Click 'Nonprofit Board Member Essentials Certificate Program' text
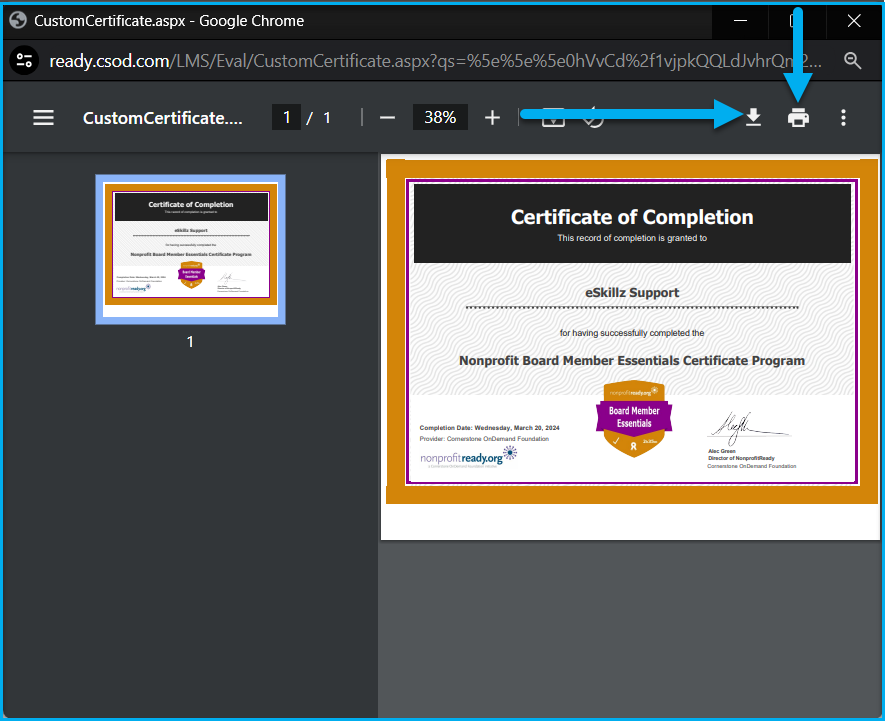885x721 pixels. pos(632,361)
